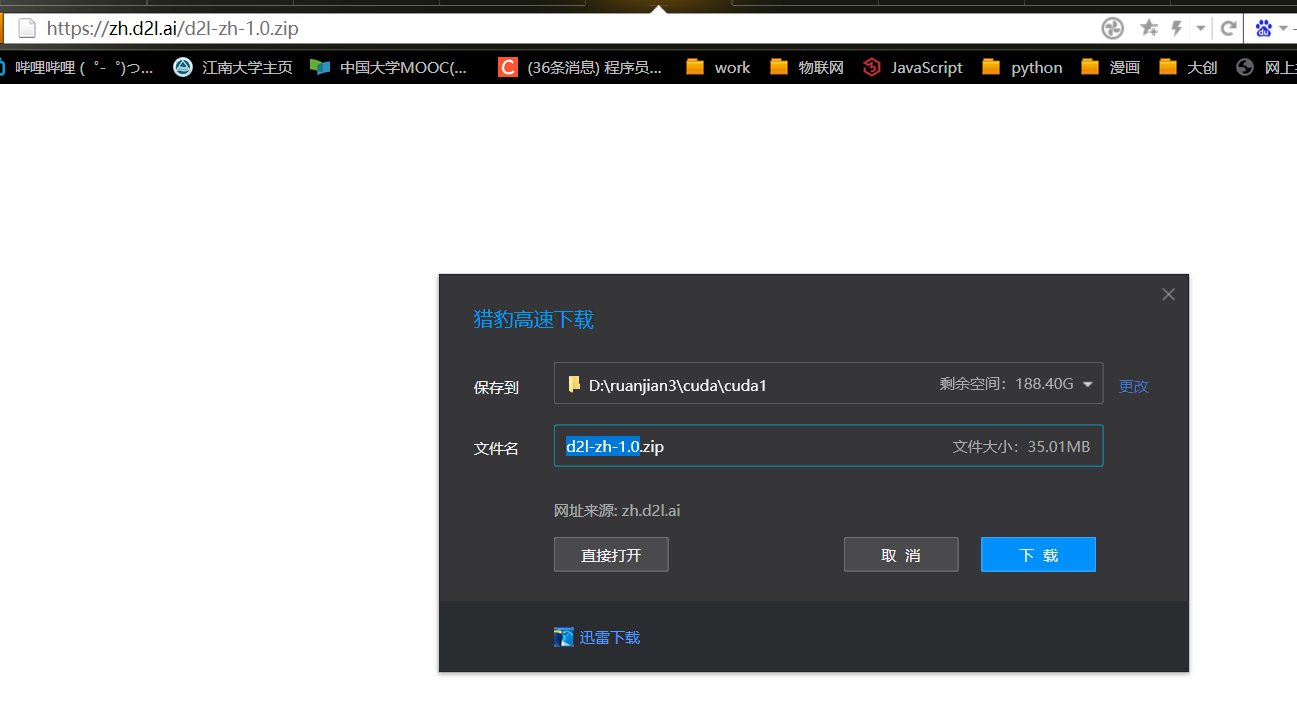Click the 迅雷 Thunder icon
1297x712 pixels.
[x=564, y=637]
